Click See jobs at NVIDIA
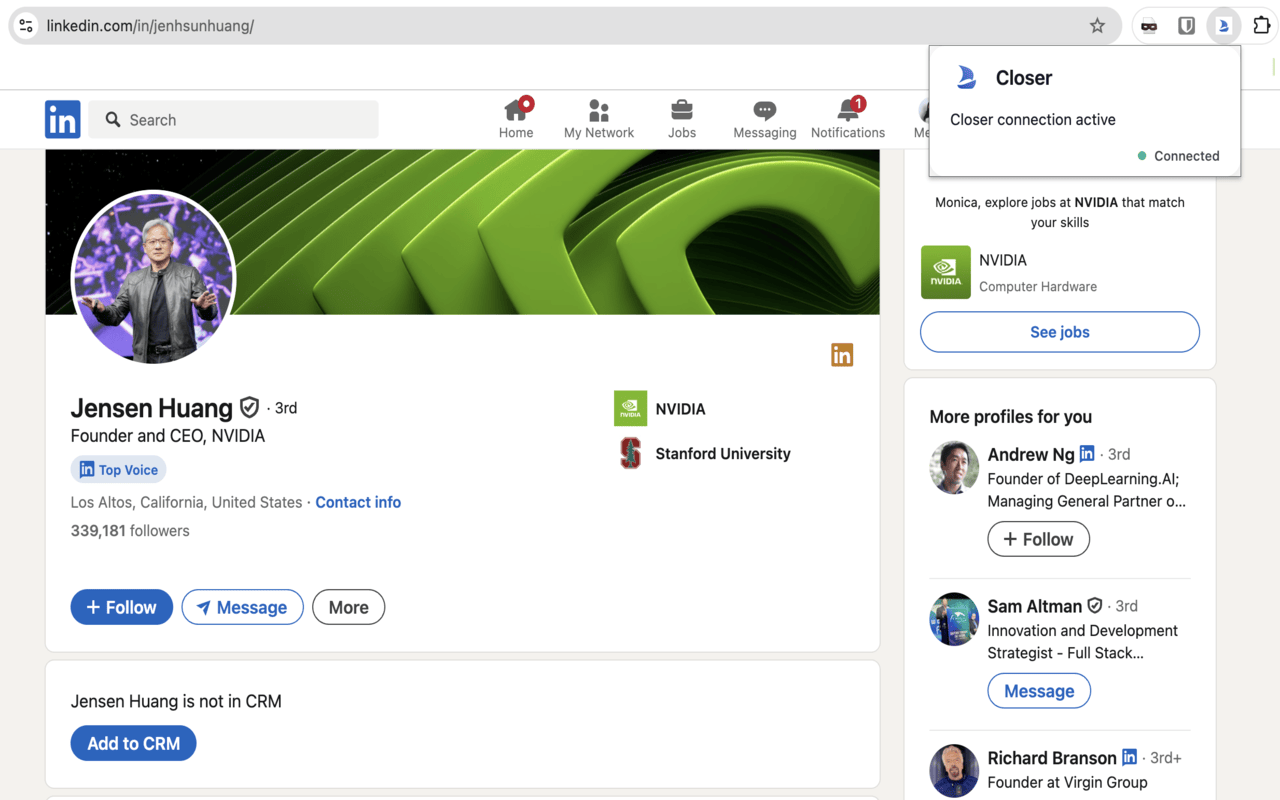The image size is (1280, 800). point(1060,332)
